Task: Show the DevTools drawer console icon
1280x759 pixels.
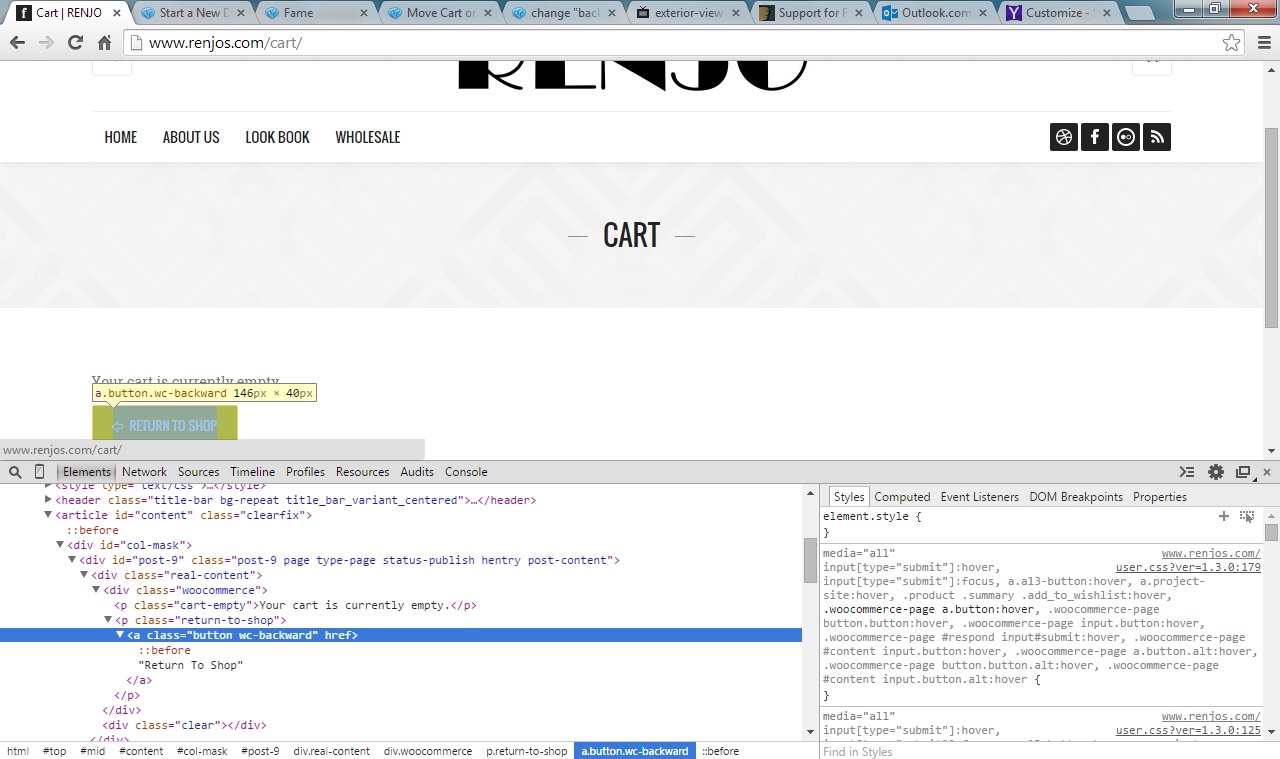Action: click(1187, 472)
